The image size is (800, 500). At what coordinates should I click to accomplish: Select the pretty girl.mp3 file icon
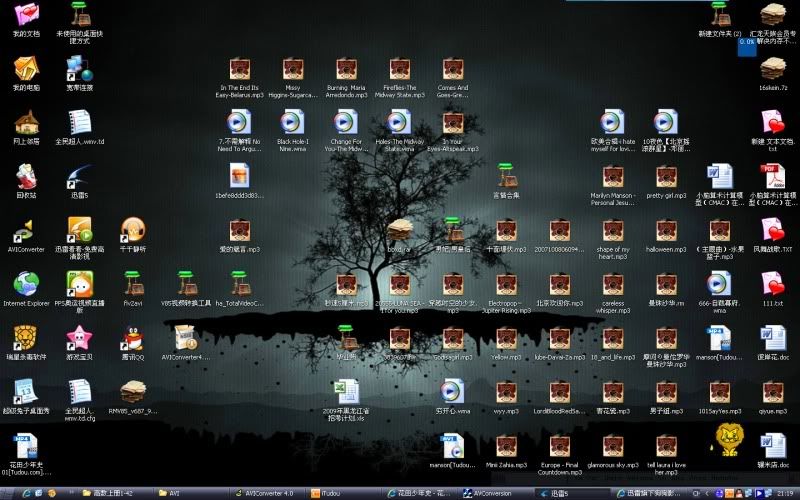tap(666, 177)
